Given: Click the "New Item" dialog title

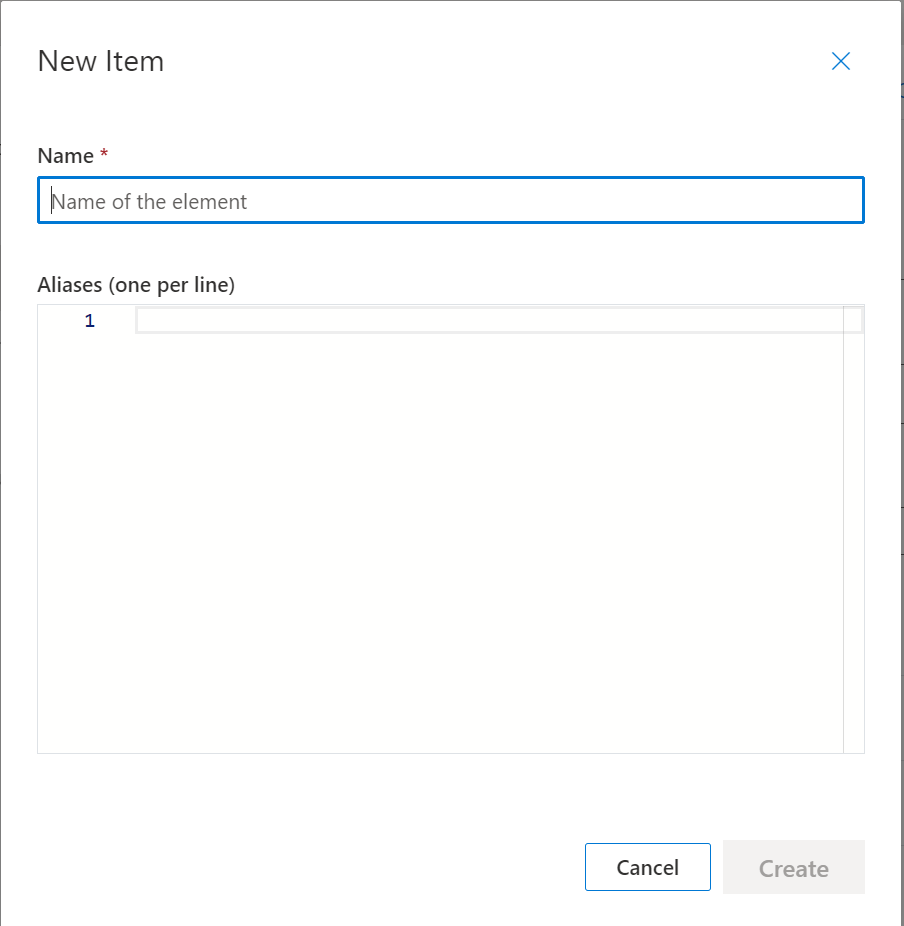Looking at the screenshot, I should click(x=100, y=61).
